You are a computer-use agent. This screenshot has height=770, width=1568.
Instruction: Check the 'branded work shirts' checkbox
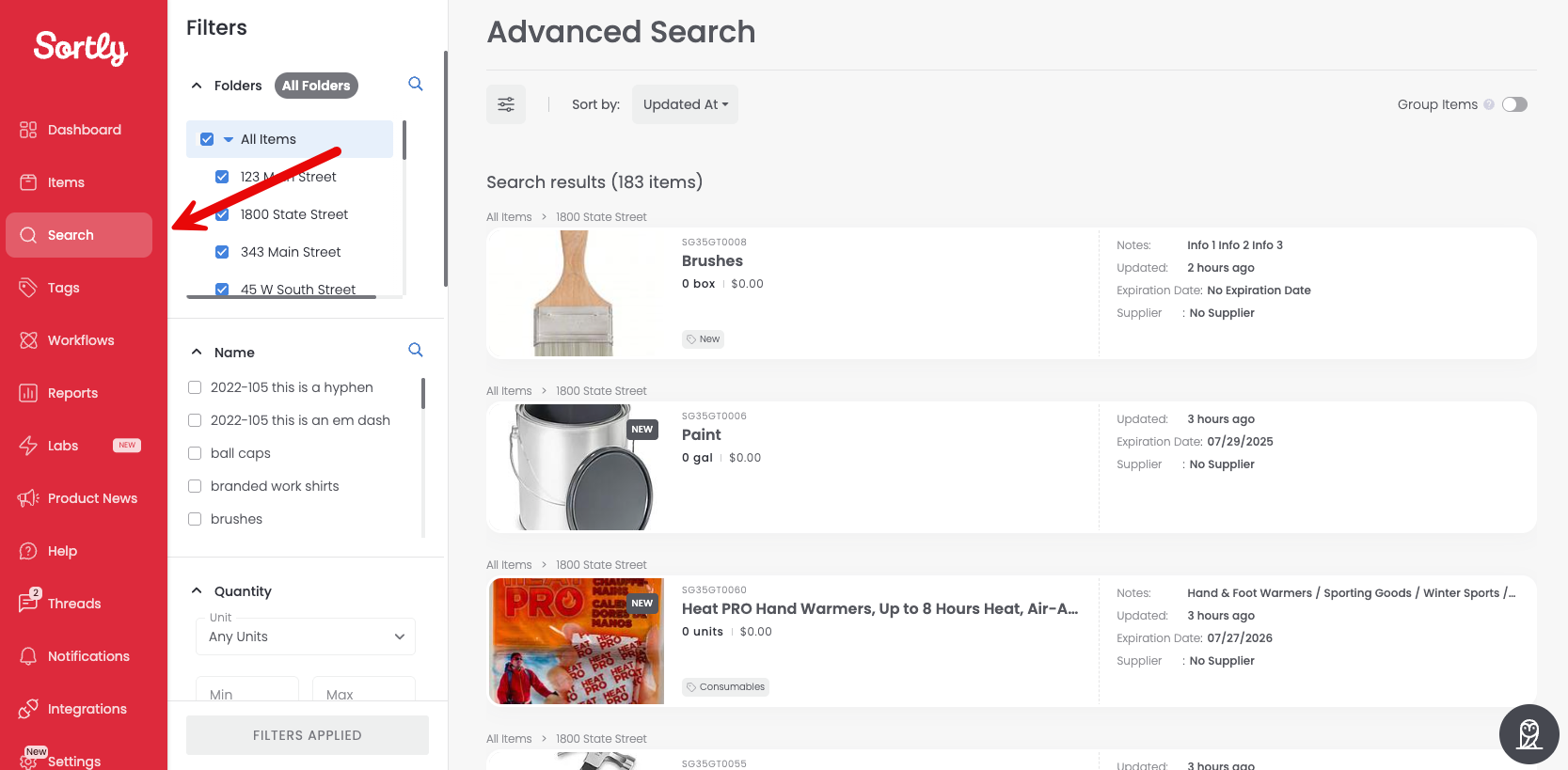click(x=195, y=486)
